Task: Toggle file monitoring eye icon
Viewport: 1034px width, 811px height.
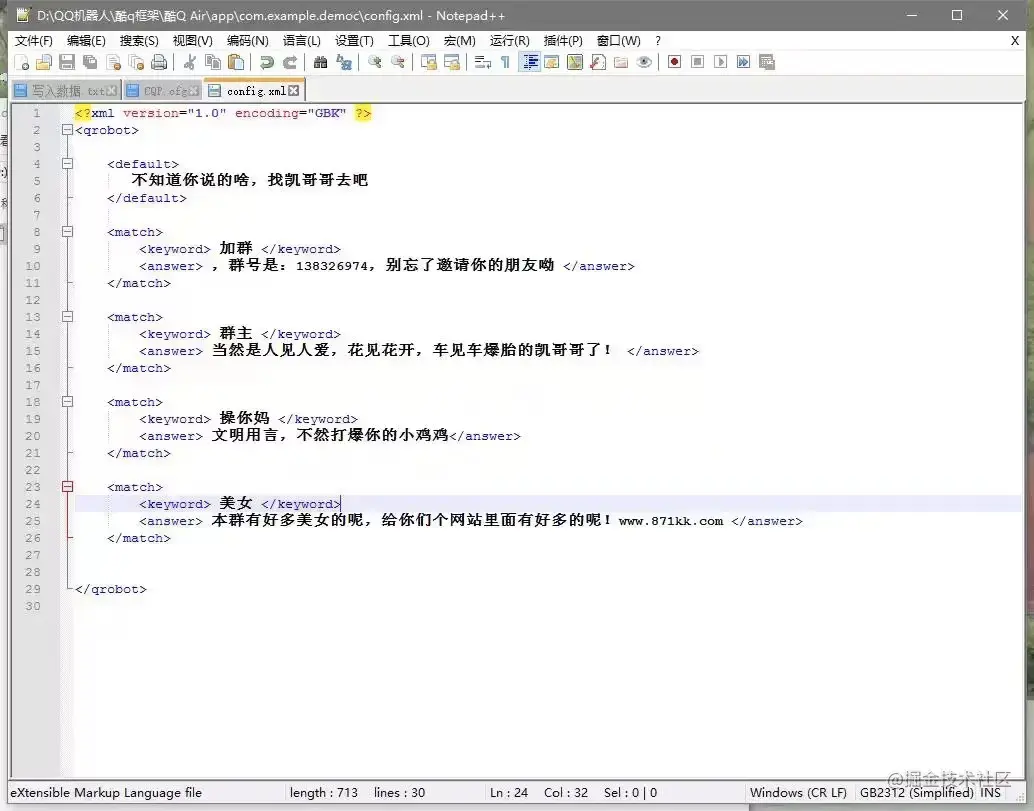Action: (x=644, y=63)
